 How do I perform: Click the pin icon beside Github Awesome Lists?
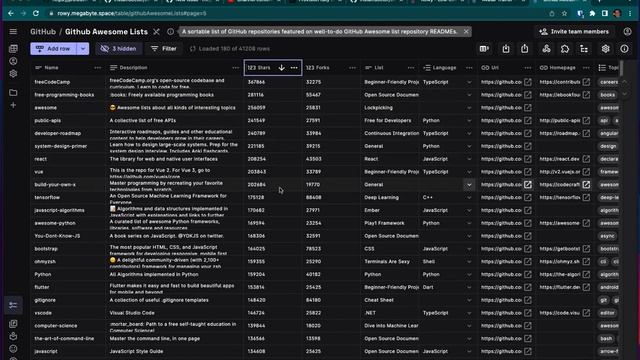[156, 31]
